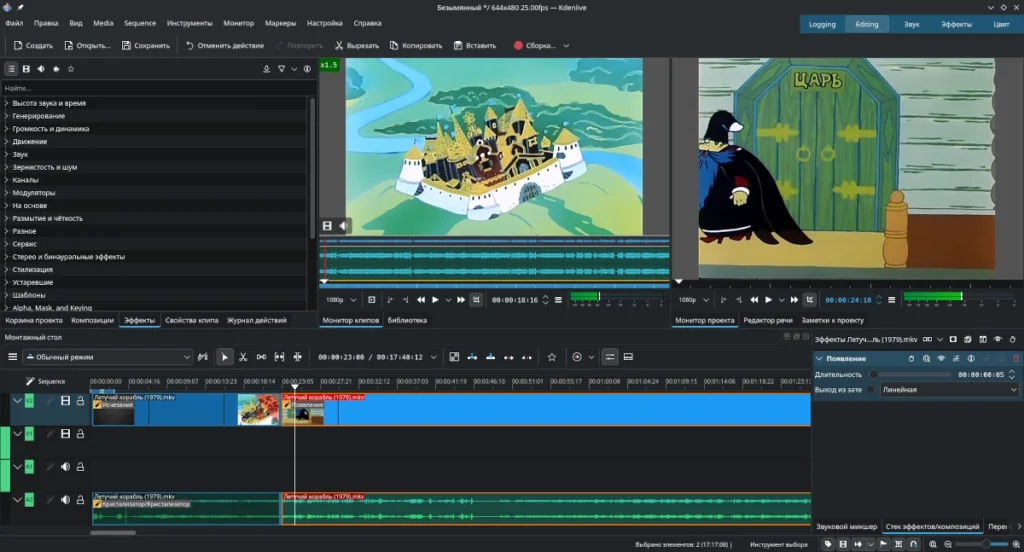Screen dimensions: 1024x552
Task: Expand the Размытие и чёткость category
Action: (x=7, y=218)
